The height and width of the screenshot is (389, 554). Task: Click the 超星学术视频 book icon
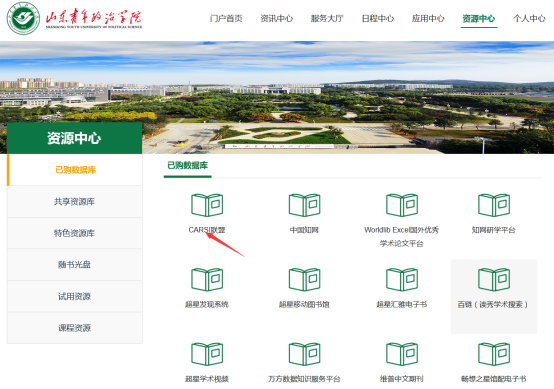point(207,354)
